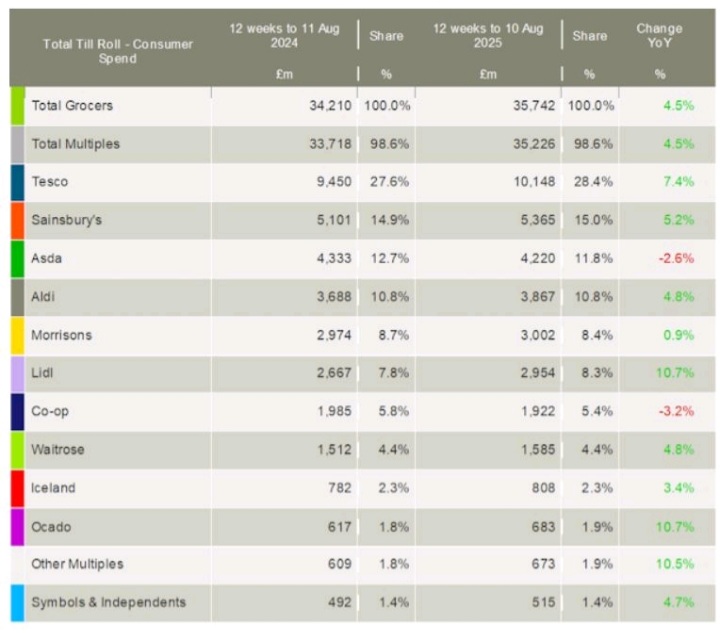Click the Symbols & Independents blue swatch
The height and width of the screenshot is (633, 720).
point(17,602)
